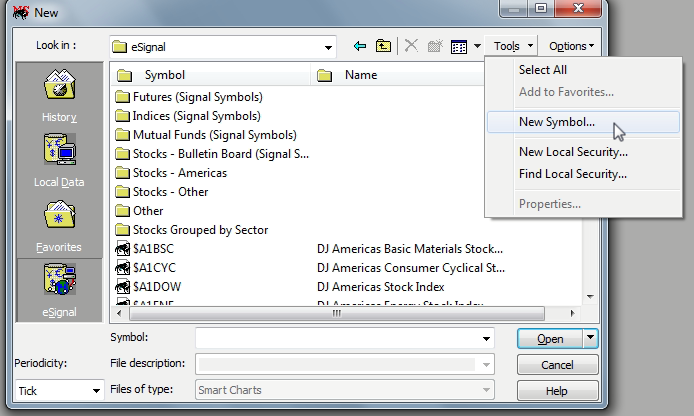Go back with the blue arrow icon
This screenshot has height=416, width=694.
[360, 46]
